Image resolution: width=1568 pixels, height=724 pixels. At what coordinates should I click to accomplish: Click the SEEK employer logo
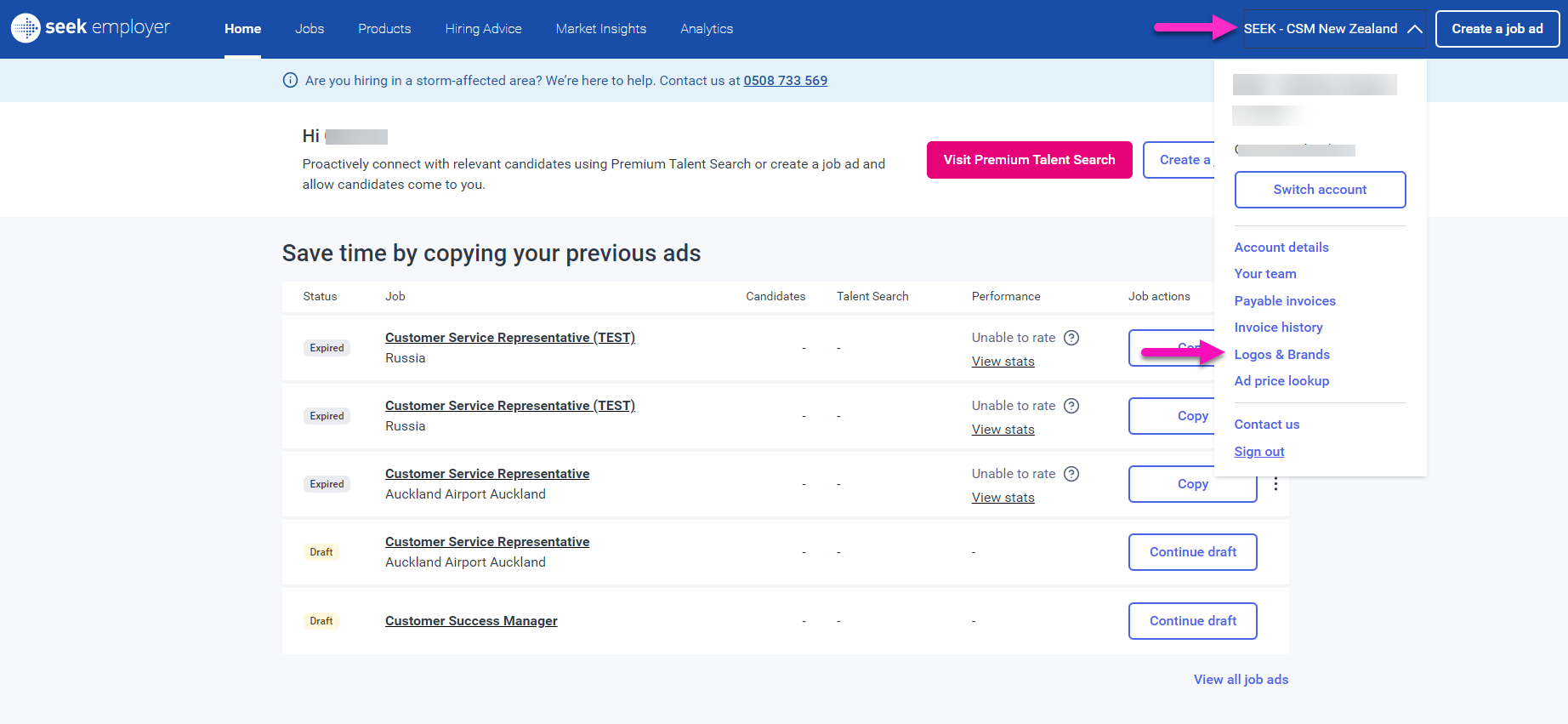tap(90, 28)
